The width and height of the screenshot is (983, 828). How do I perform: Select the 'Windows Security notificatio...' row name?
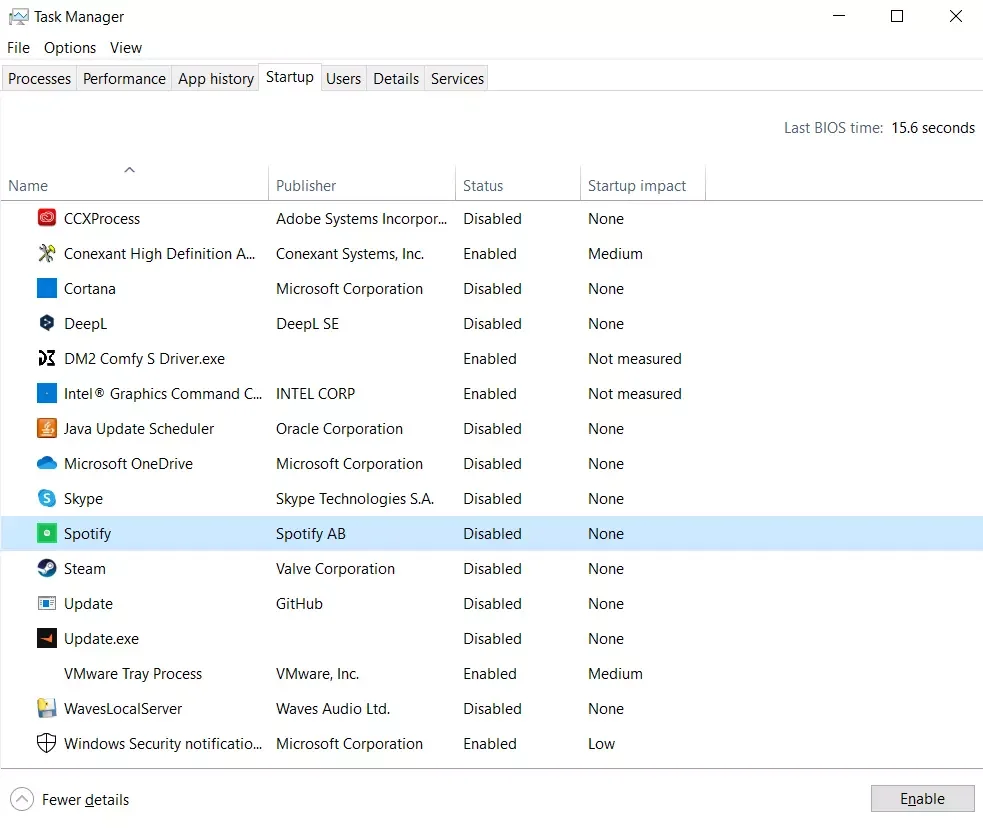tap(163, 744)
